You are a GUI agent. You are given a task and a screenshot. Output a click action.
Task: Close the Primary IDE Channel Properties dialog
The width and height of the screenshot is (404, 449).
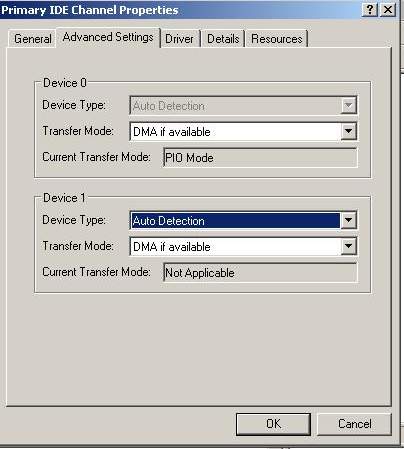[388, 10]
